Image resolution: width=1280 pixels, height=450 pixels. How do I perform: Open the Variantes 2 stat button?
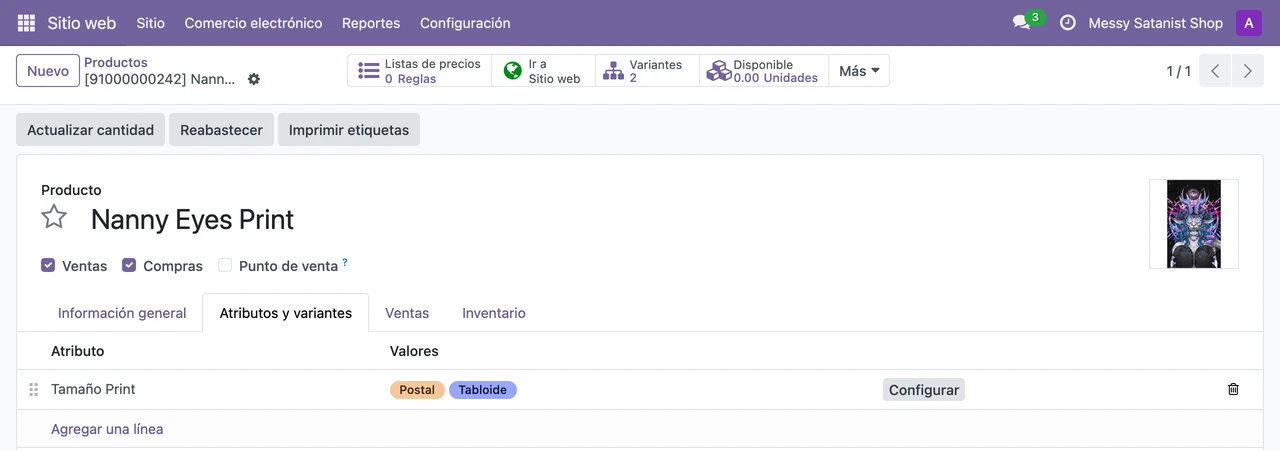647,71
